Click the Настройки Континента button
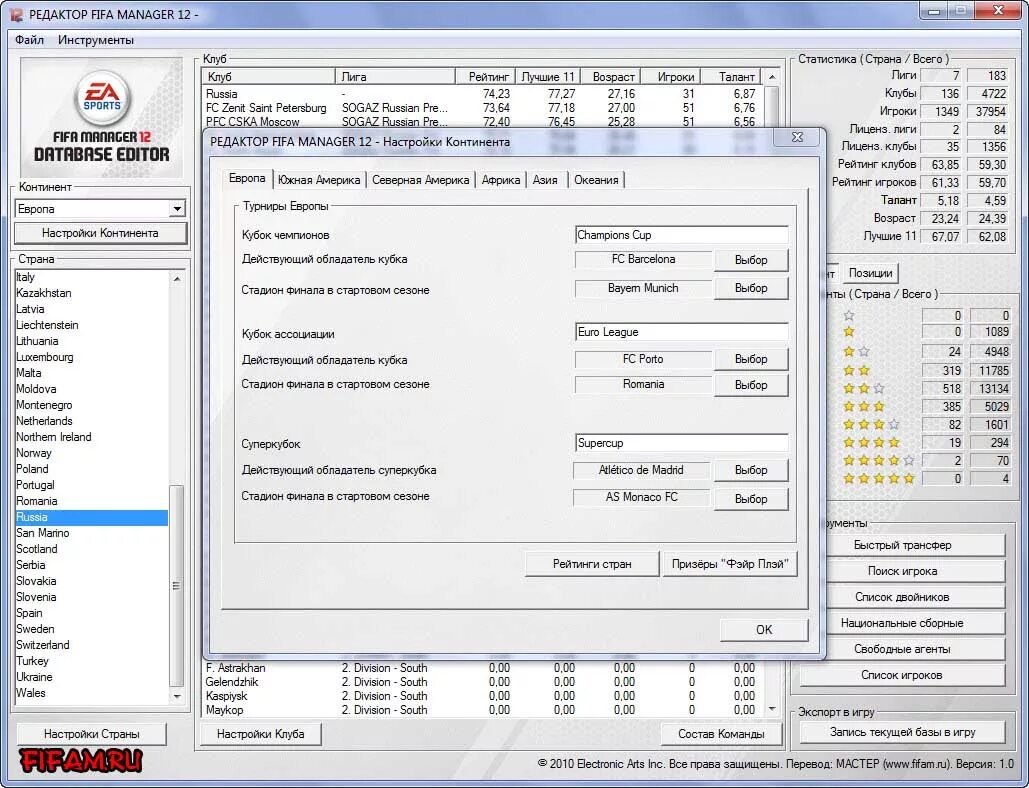The width and height of the screenshot is (1029, 788). pyautogui.click(x=100, y=233)
